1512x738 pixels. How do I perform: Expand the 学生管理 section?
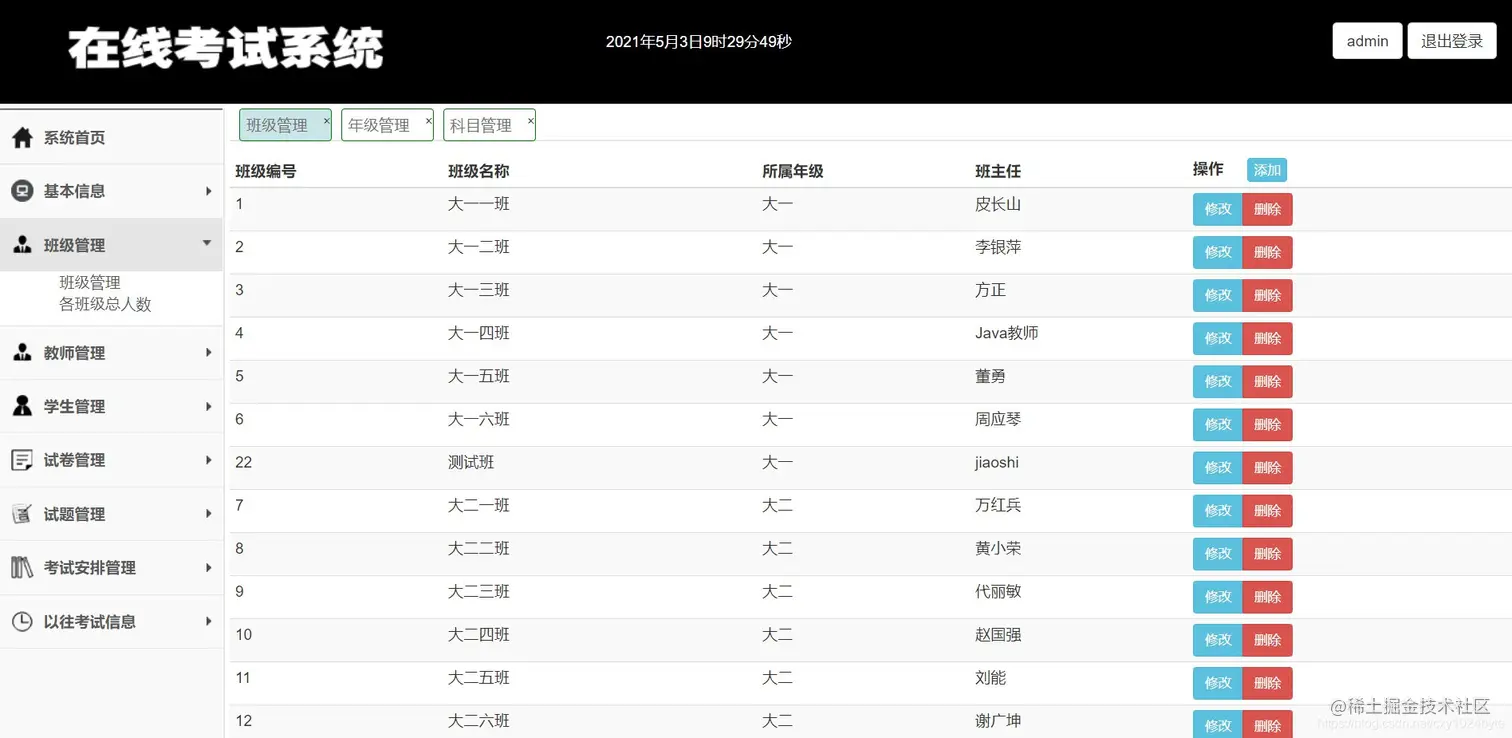208,406
